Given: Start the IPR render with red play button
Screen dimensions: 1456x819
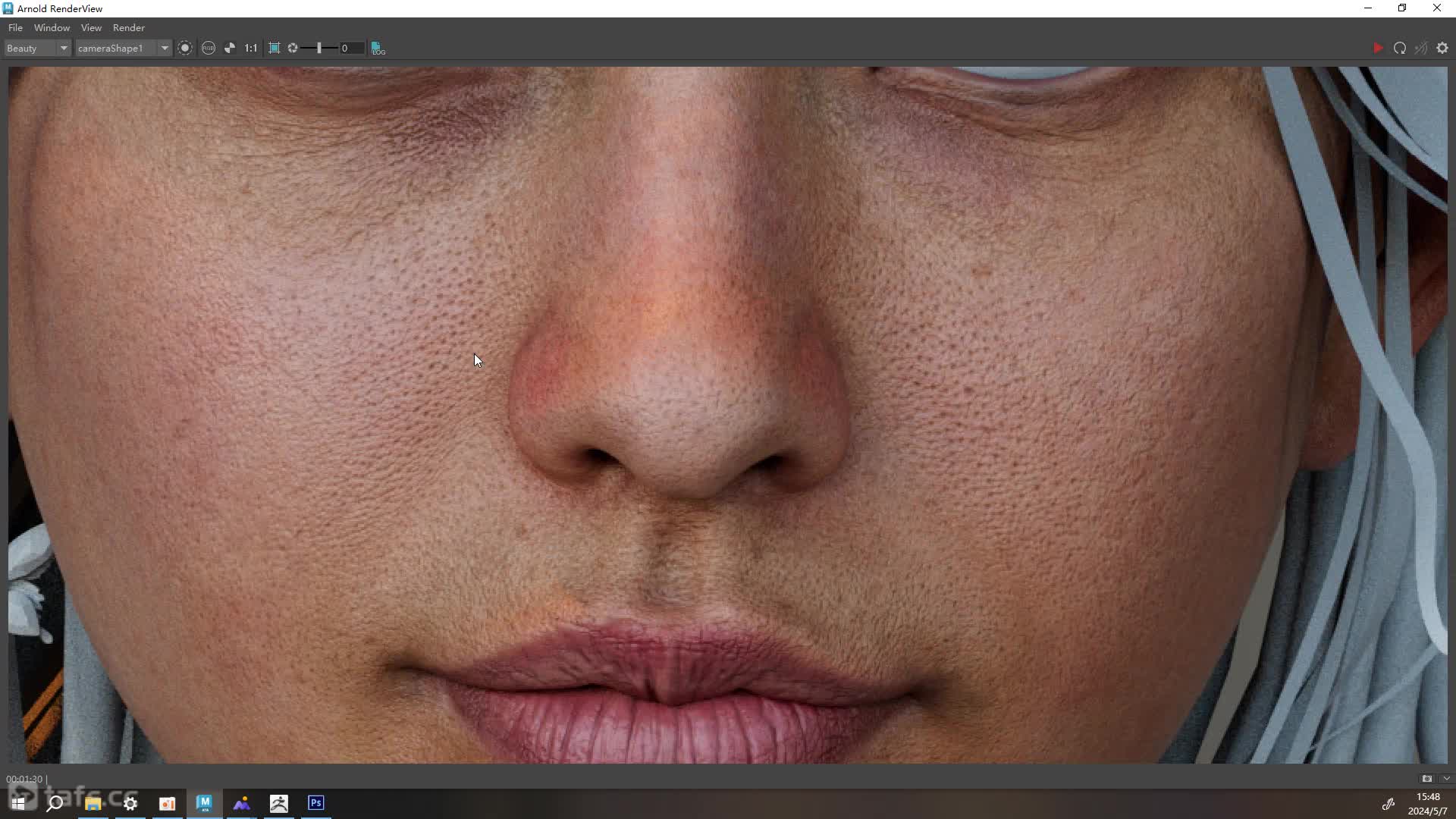Looking at the screenshot, I should tap(1378, 48).
